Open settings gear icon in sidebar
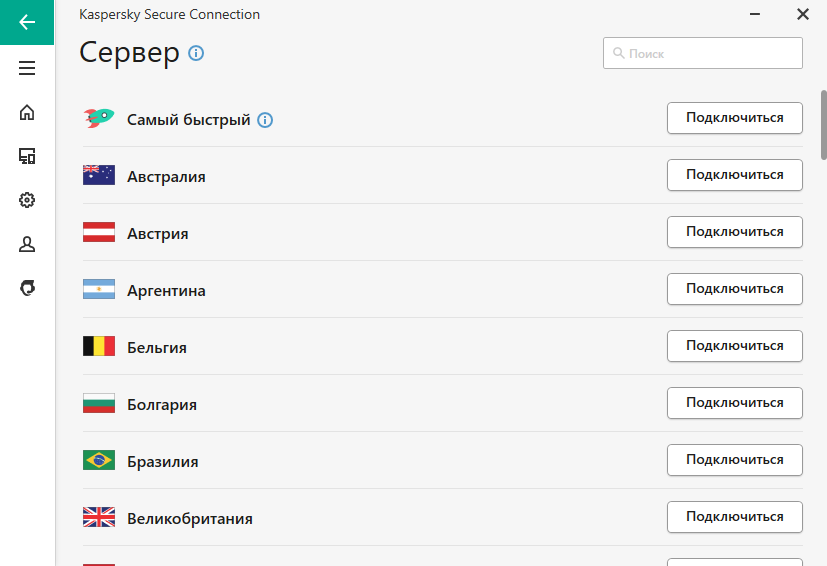Screen dimensions: 827x566 [27, 200]
